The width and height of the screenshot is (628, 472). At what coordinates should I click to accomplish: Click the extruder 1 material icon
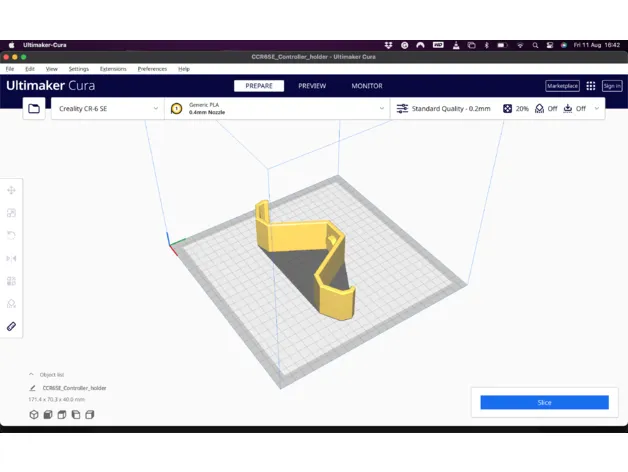point(176,109)
